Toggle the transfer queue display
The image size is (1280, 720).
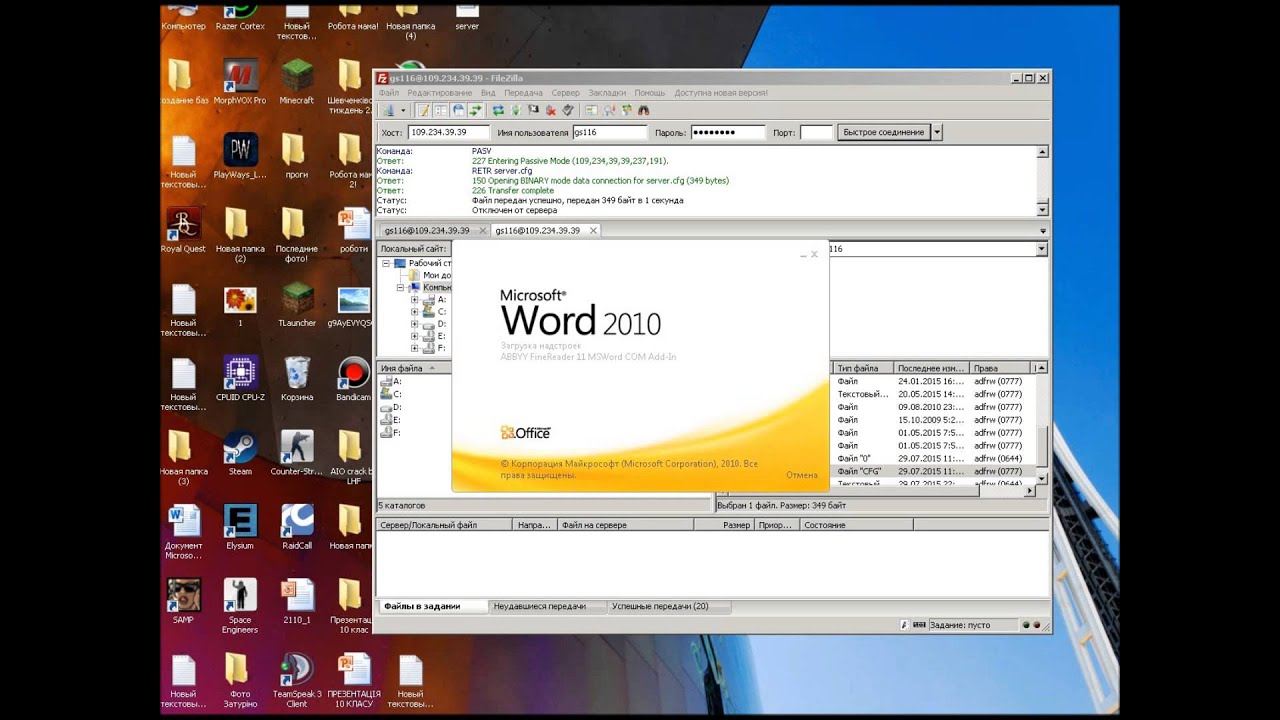click(x=475, y=110)
